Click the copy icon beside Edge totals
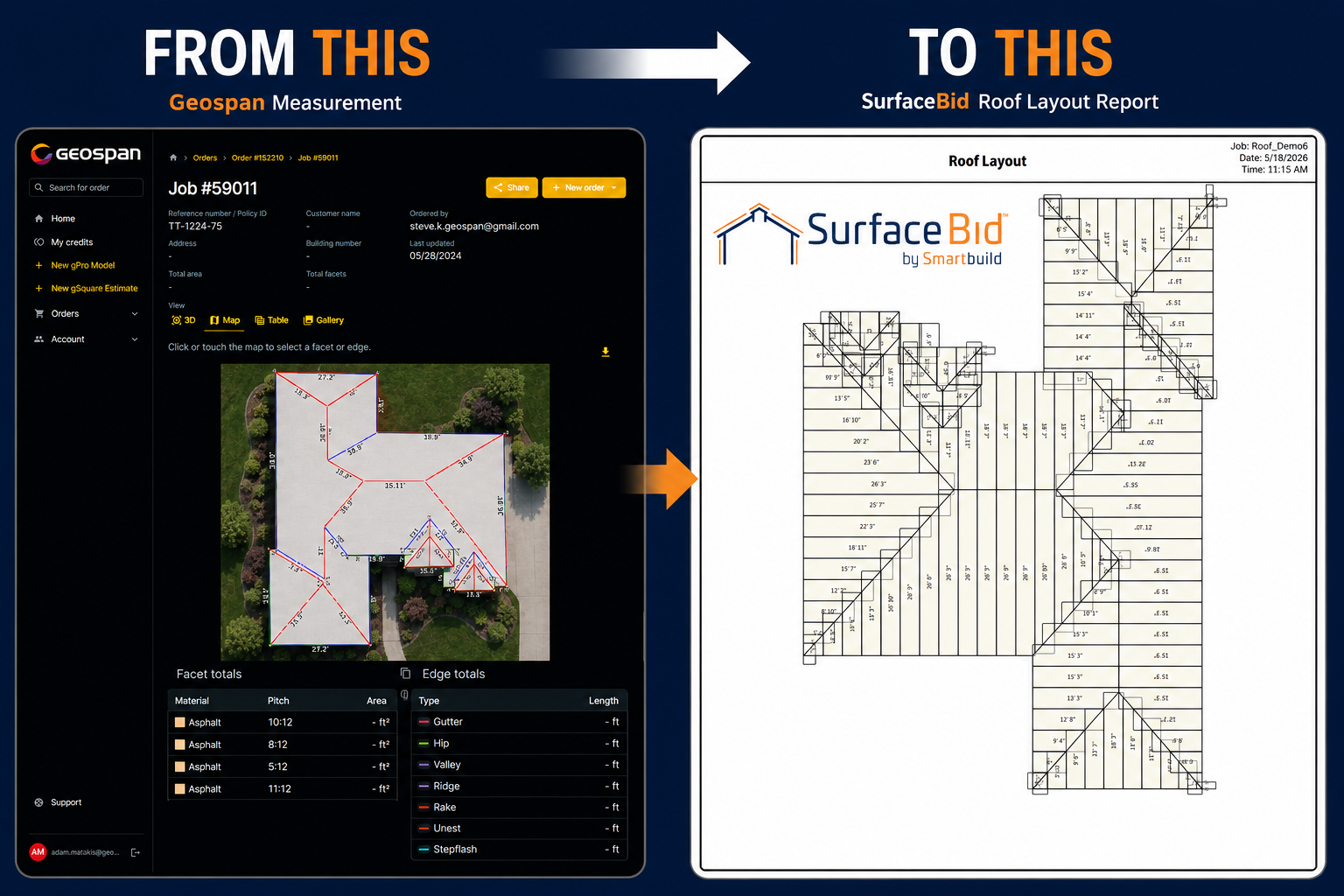1344x896 pixels. [405, 673]
